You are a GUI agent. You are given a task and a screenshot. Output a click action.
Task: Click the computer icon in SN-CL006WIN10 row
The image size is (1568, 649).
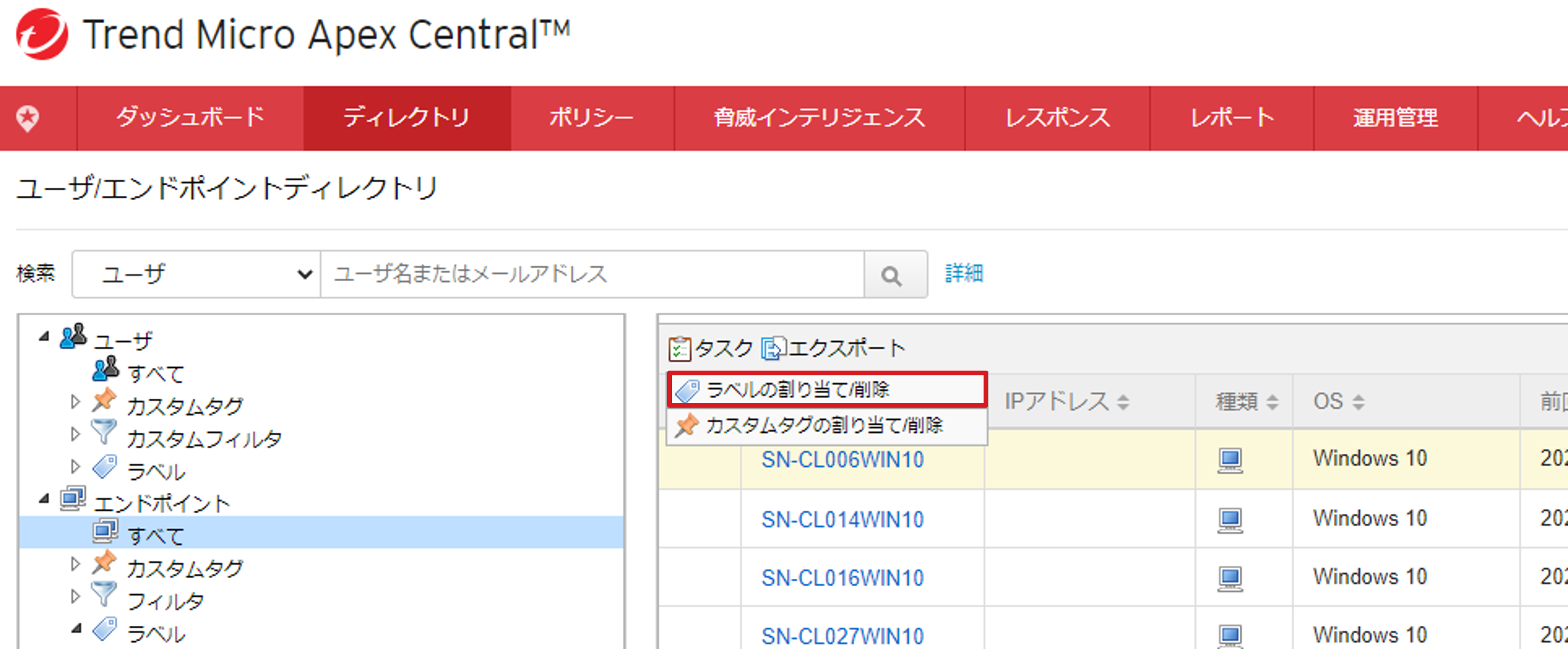coord(1230,459)
